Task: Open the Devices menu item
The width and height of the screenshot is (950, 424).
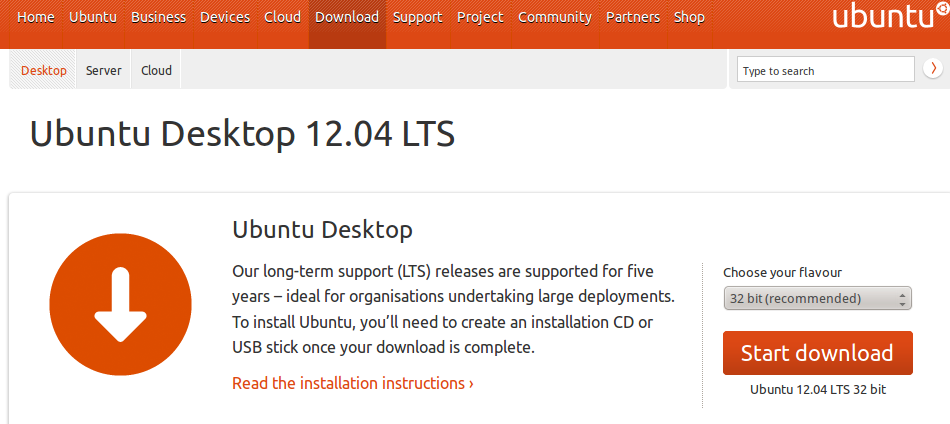Action: tap(225, 17)
